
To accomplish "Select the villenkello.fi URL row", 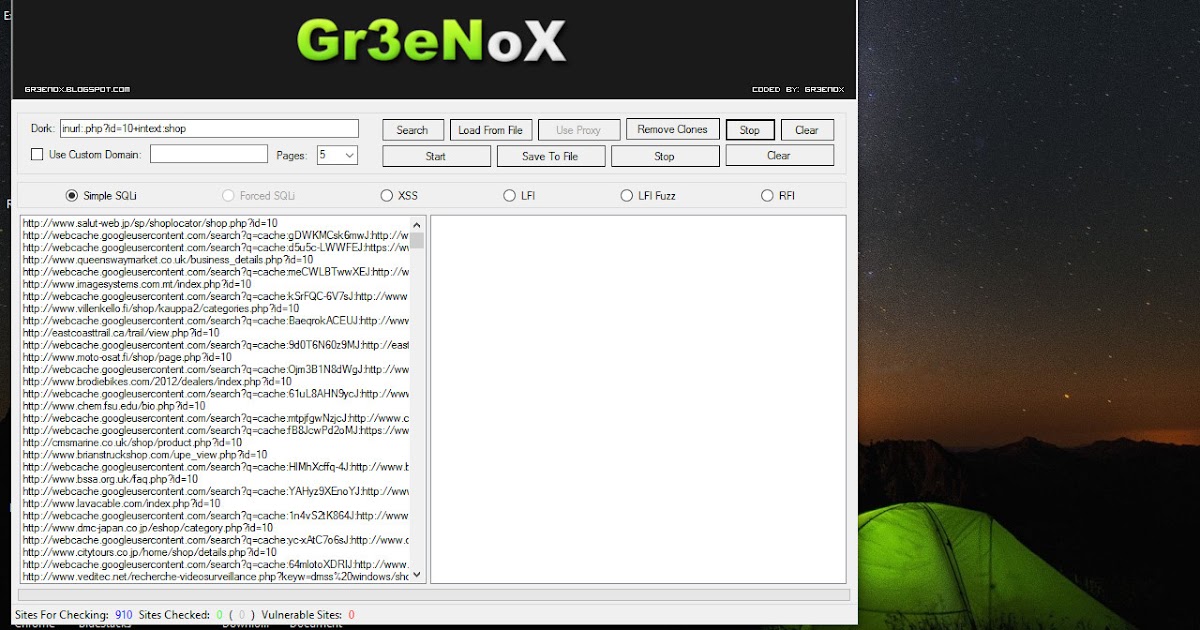I will pos(215,308).
